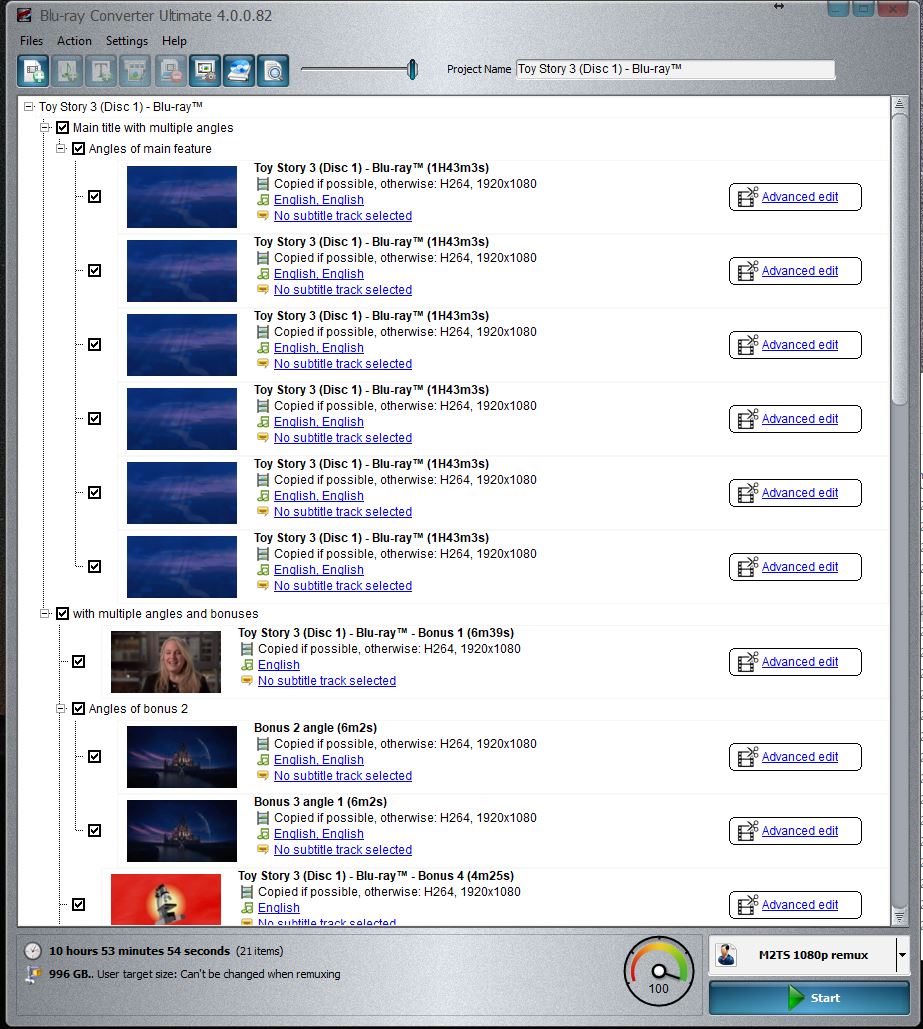
Task: Collapse 'Main title with multiple angles' node
Action: [x=45, y=127]
